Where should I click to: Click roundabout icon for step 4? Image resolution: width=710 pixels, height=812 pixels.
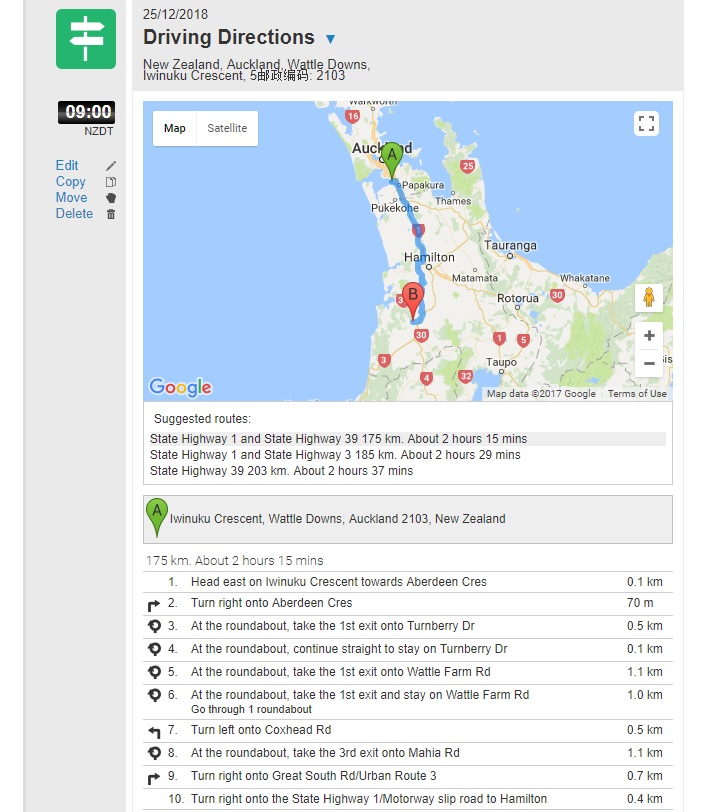click(x=154, y=649)
